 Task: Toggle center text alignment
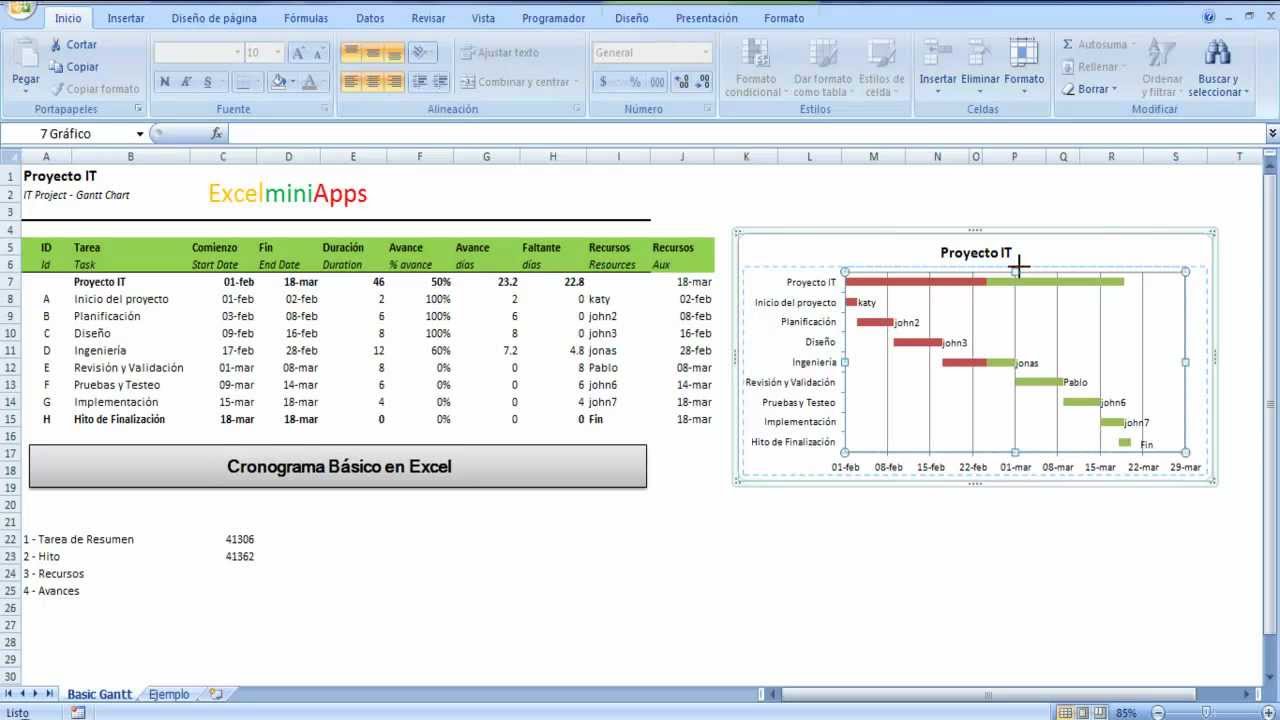[373, 82]
